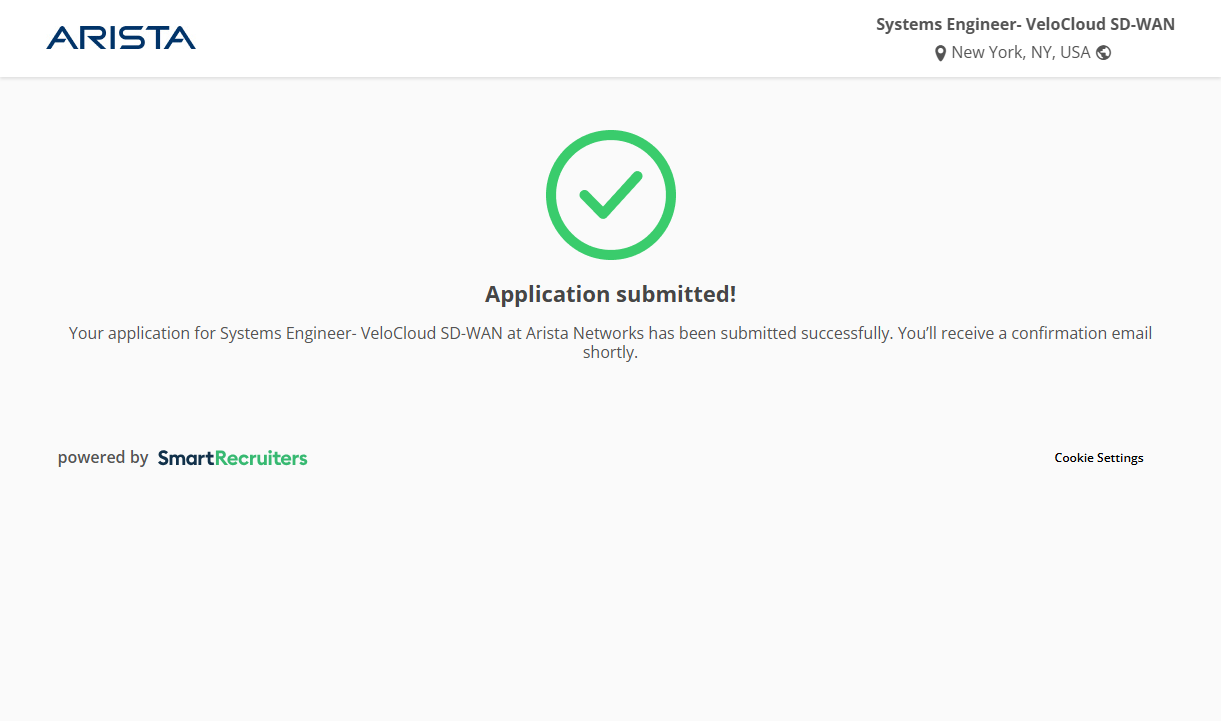
Task: Click the word "shortly." in the message
Action: pos(610,353)
